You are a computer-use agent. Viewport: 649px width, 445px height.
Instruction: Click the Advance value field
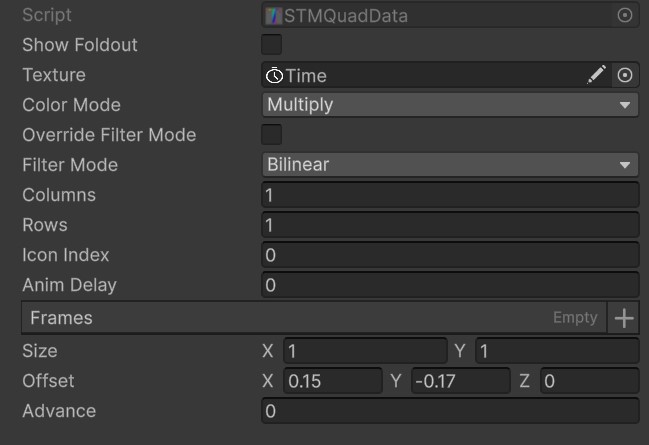point(449,411)
